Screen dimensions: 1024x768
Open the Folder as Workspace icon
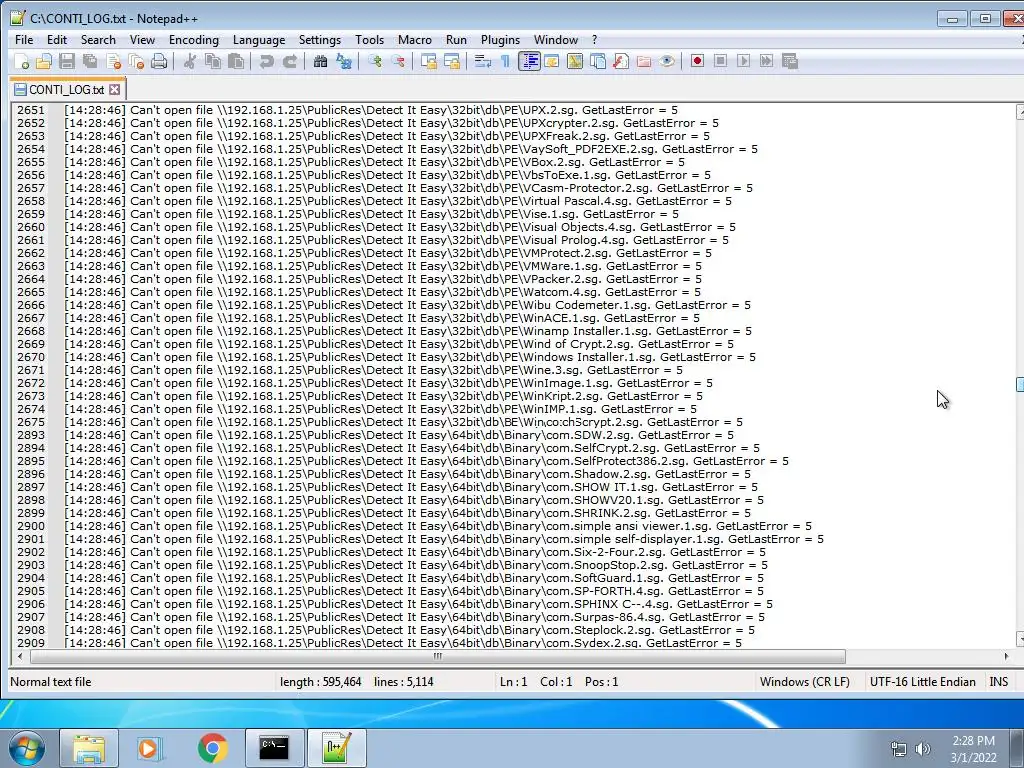click(644, 61)
